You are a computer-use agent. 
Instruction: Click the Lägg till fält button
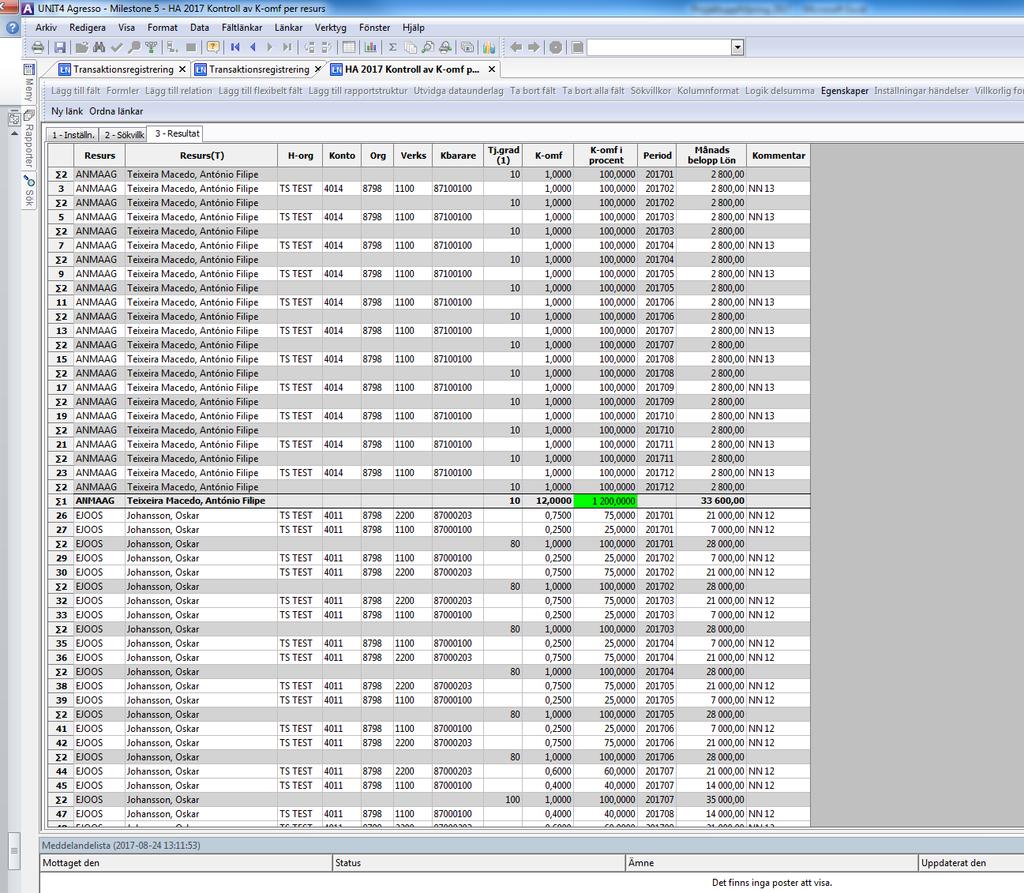(76, 91)
